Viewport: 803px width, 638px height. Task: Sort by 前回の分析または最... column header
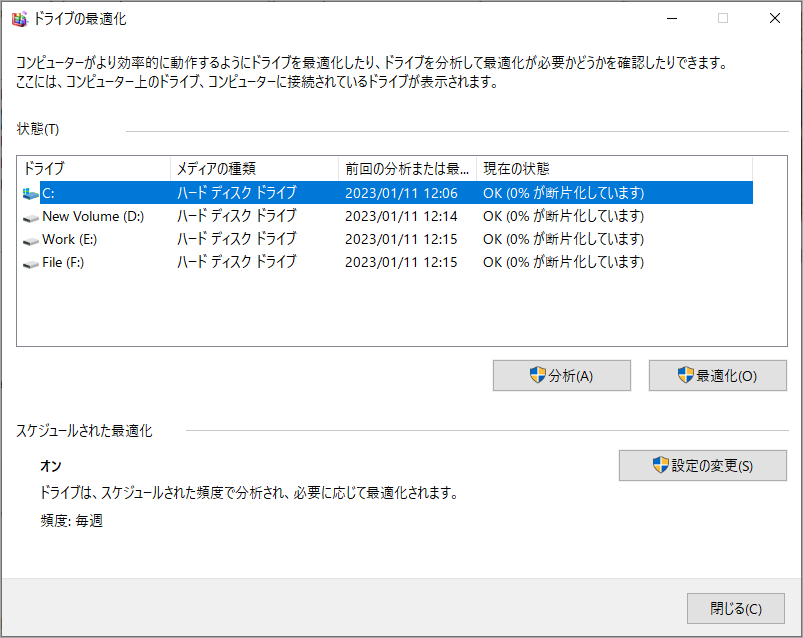pos(408,168)
